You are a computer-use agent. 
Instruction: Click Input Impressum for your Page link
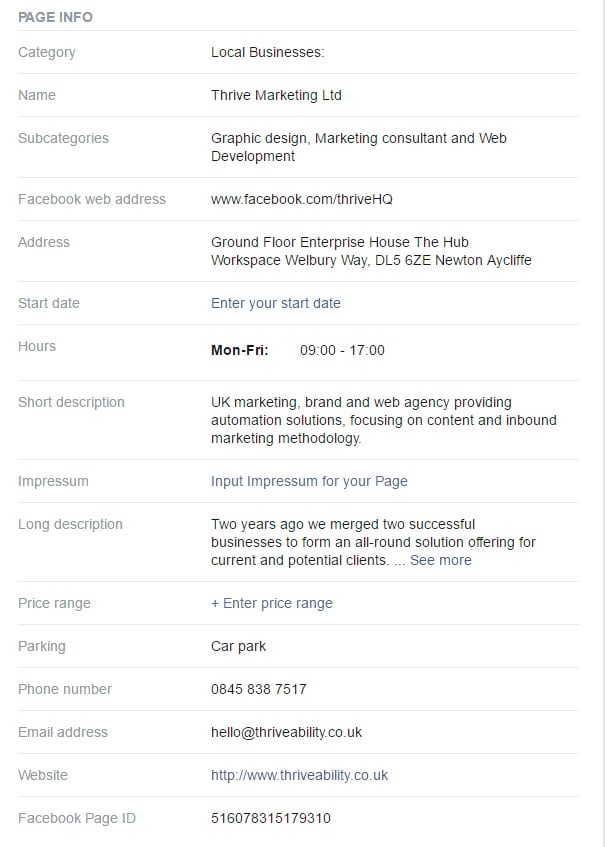(x=309, y=481)
